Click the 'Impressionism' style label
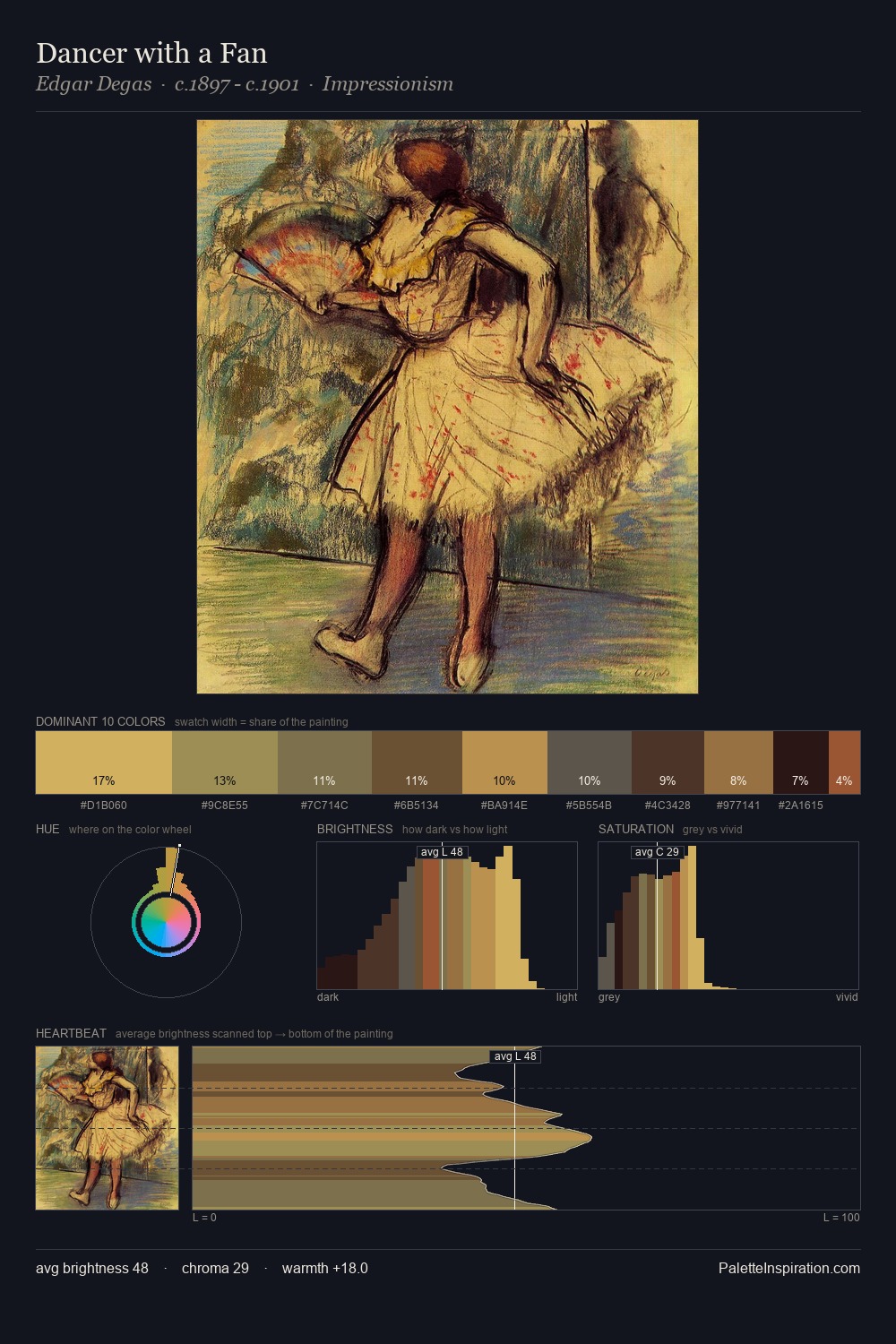 387,84
